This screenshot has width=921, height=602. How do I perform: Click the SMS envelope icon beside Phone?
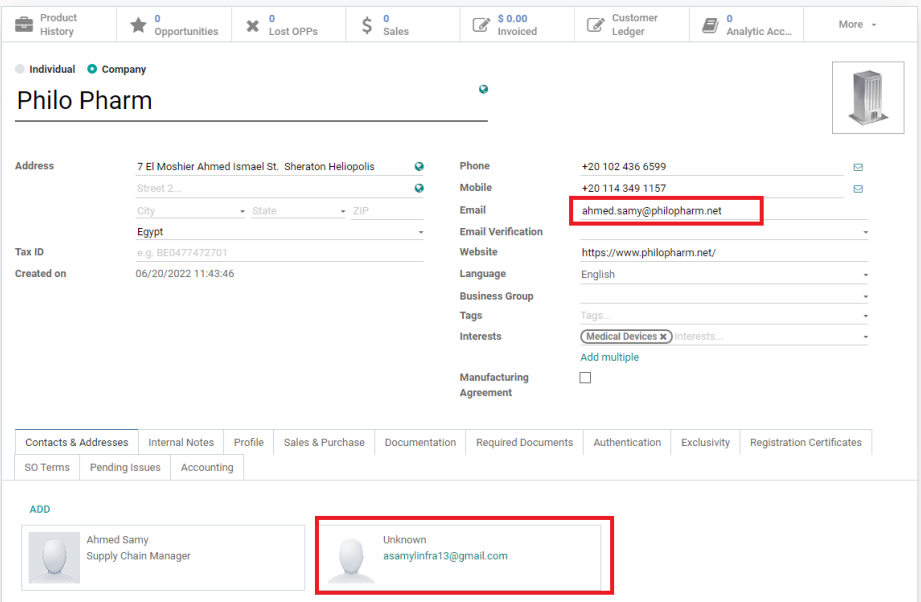tap(858, 167)
